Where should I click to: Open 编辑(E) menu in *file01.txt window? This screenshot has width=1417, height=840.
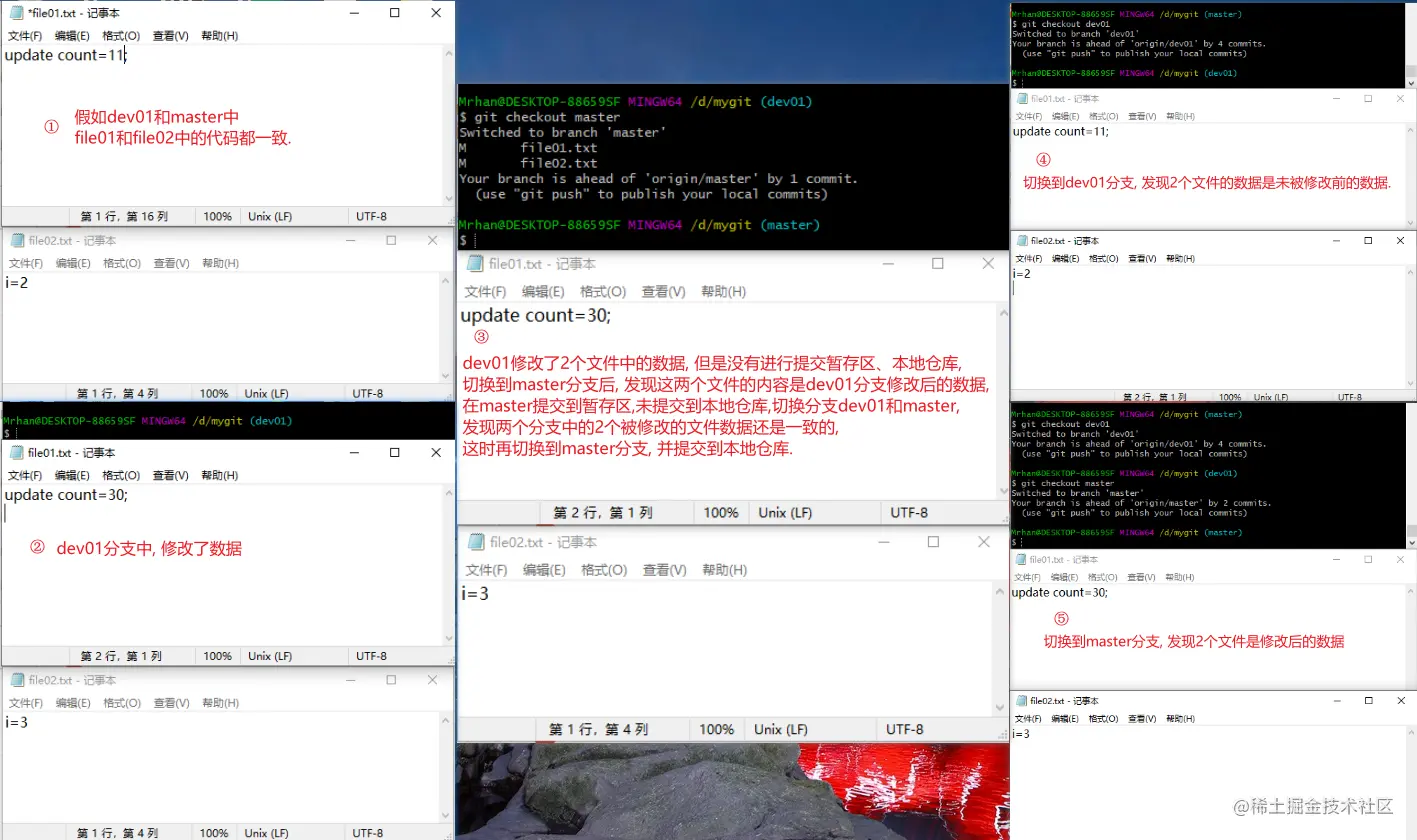(72, 36)
